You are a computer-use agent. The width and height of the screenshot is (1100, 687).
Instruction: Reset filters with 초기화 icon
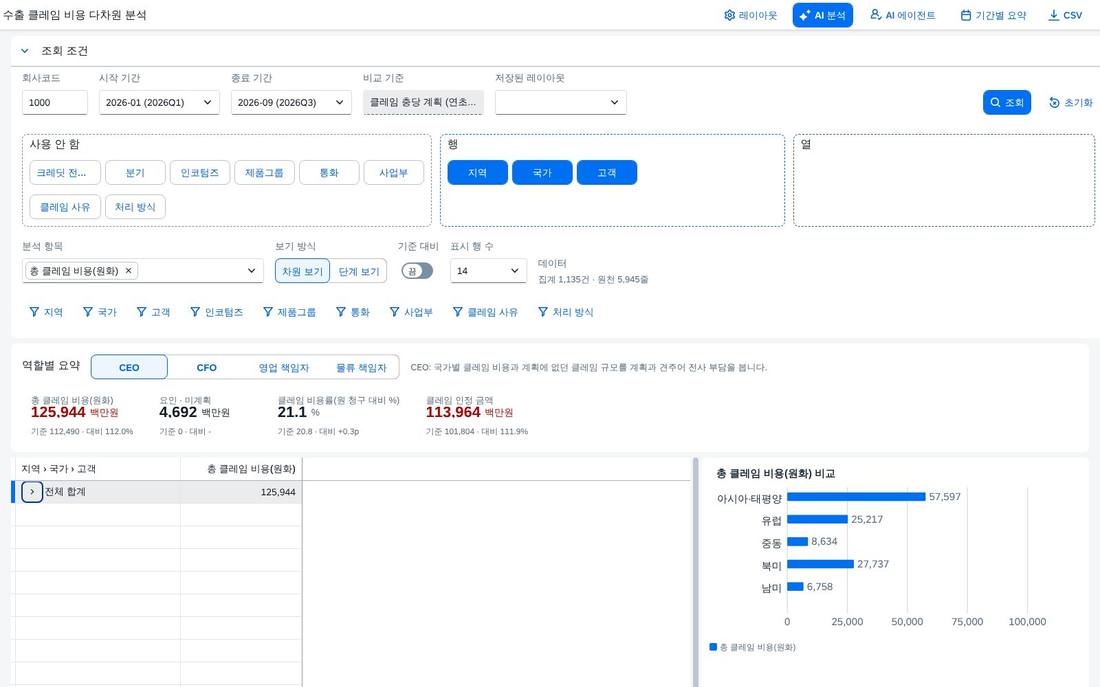[x=1071, y=102]
